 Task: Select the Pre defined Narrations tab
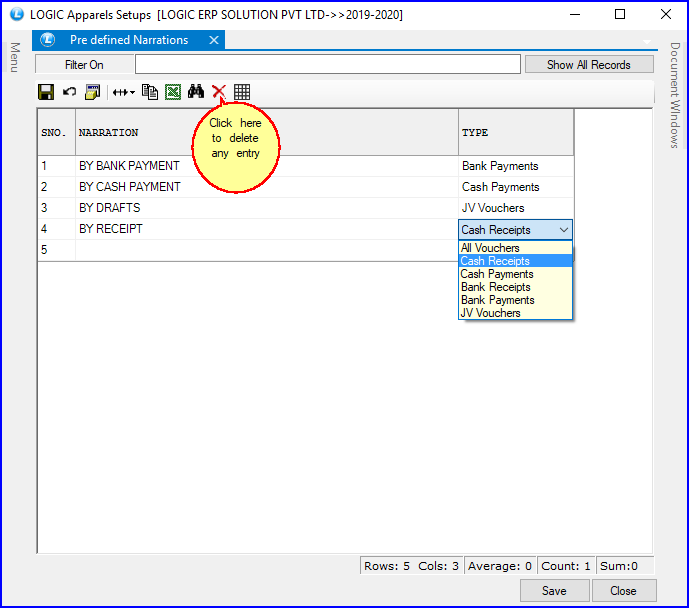[129, 40]
